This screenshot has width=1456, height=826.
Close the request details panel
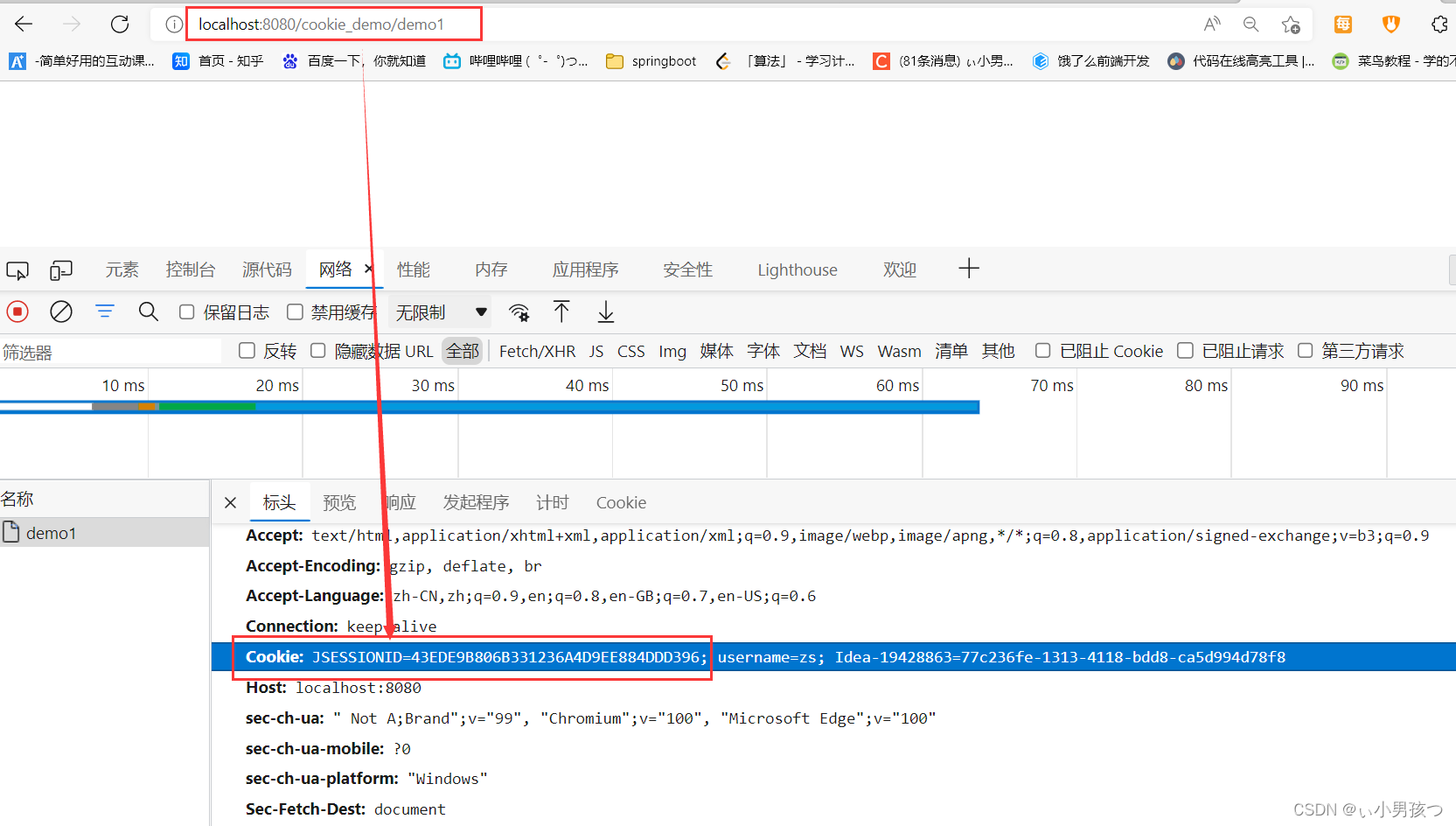[x=230, y=502]
